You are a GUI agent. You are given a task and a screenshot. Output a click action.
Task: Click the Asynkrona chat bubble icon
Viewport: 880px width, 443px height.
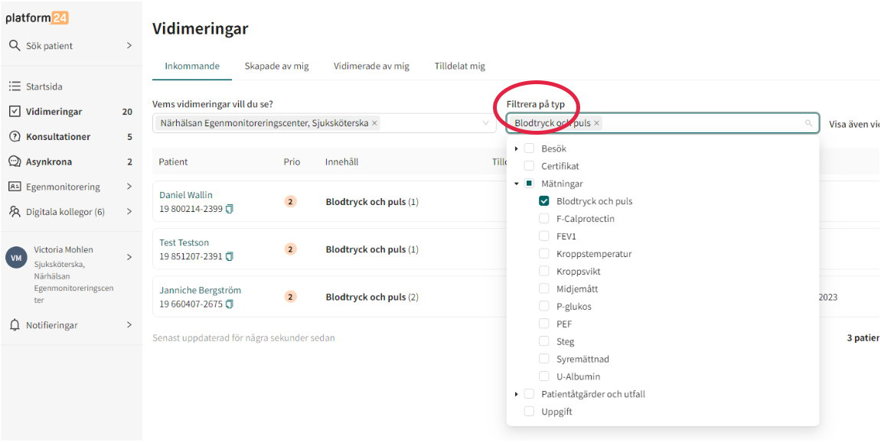(14, 161)
